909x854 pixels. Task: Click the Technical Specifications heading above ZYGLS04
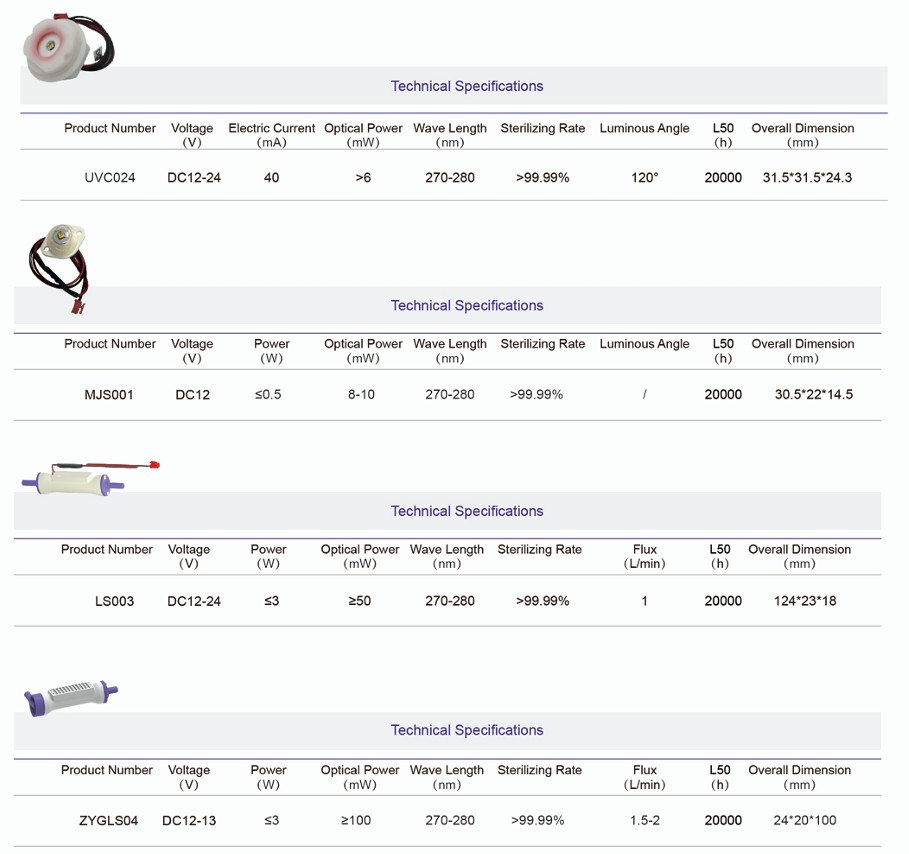(x=467, y=730)
